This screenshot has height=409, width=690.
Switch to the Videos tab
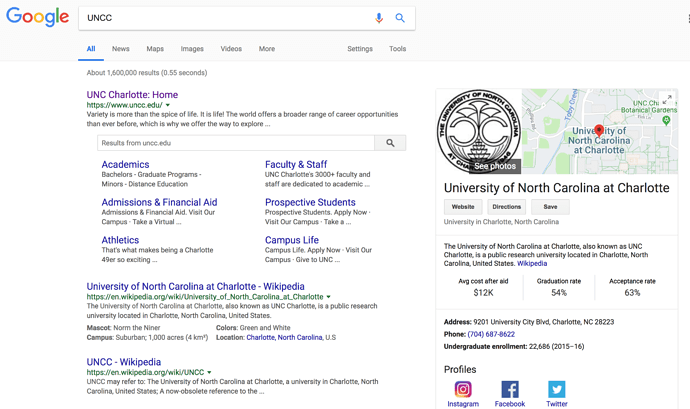231,49
